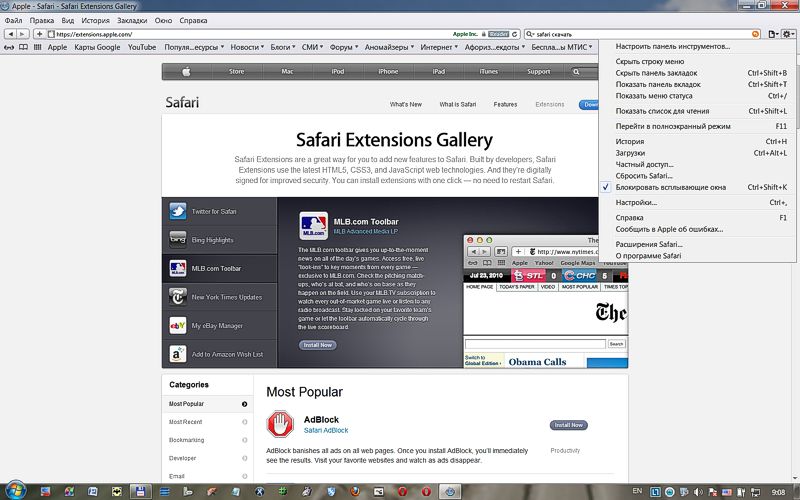Click the AdBlock stop-hand icon

tap(280, 424)
